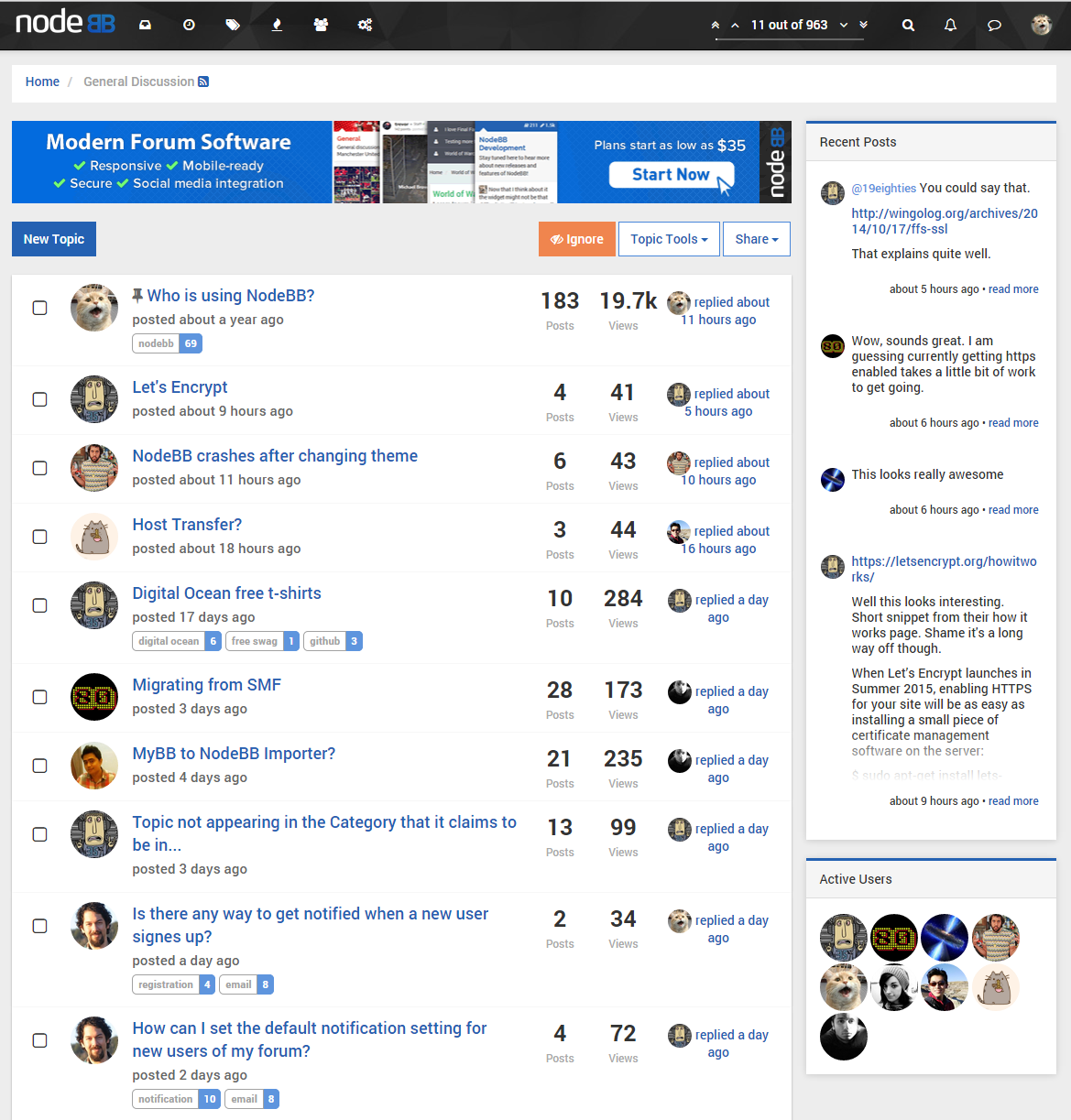Go to Home in the breadcrumb
The image size is (1071, 1120).
[42, 82]
